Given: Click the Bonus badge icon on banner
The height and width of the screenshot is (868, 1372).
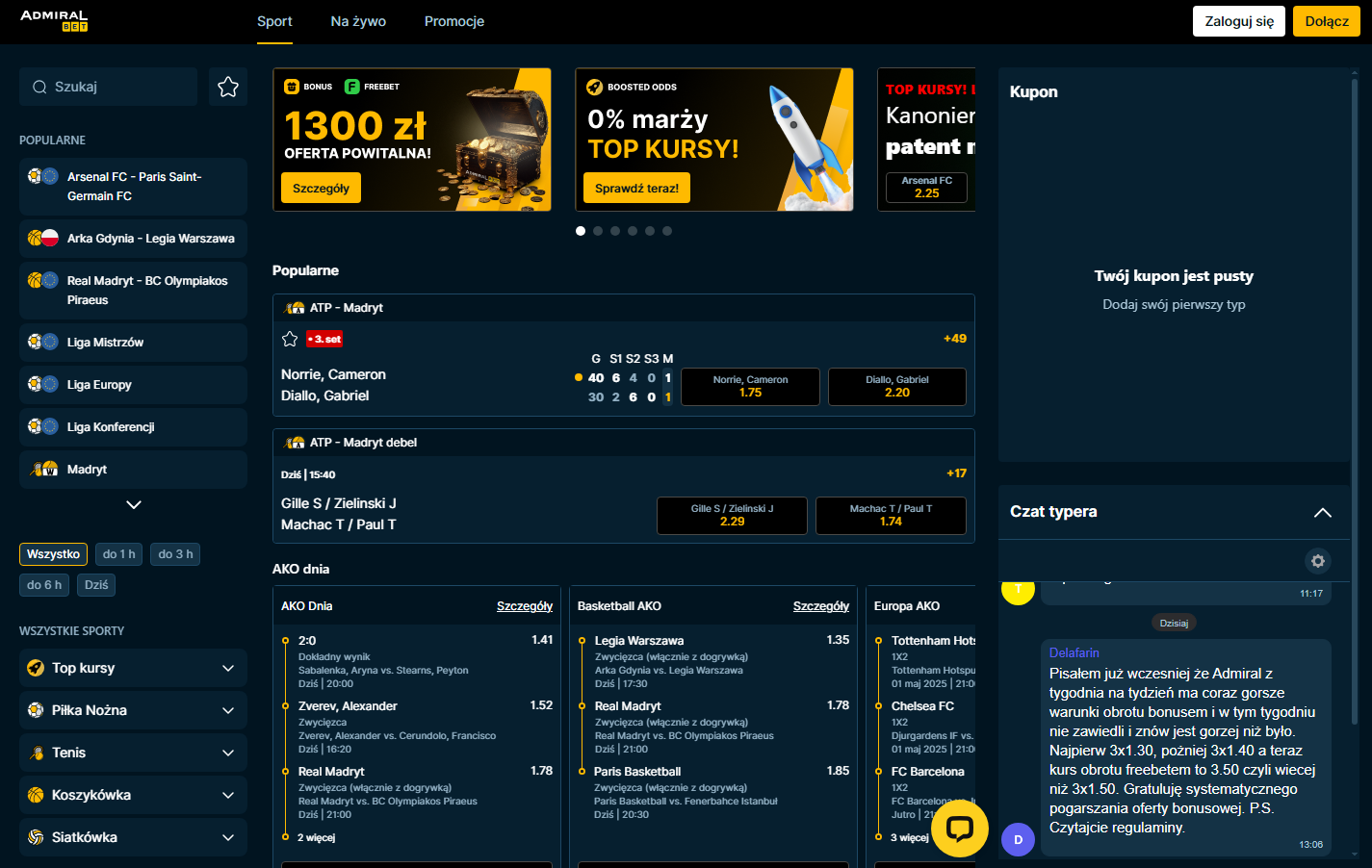Looking at the screenshot, I should 292,87.
